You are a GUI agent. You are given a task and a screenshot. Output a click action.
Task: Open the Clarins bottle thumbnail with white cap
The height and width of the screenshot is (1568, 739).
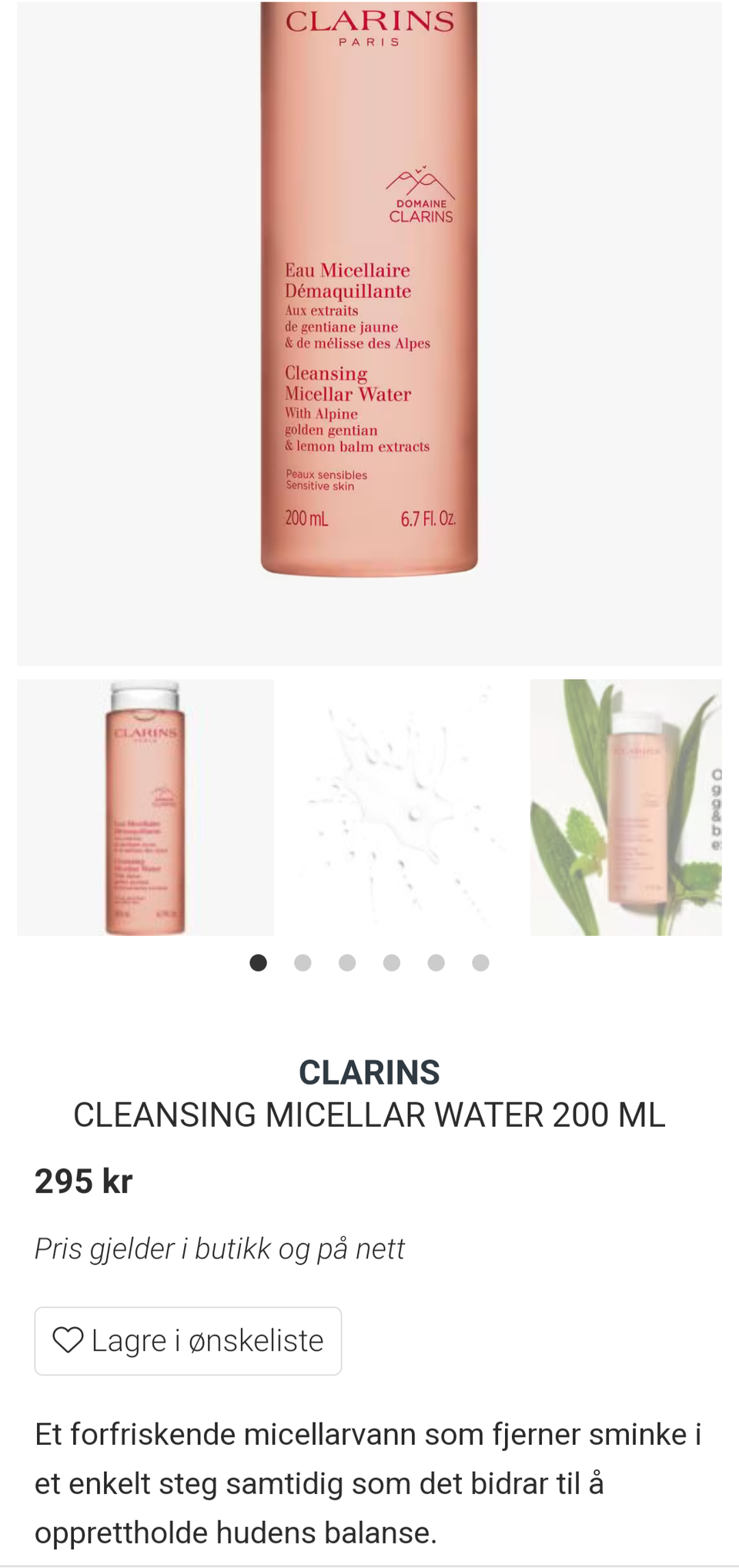145,807
